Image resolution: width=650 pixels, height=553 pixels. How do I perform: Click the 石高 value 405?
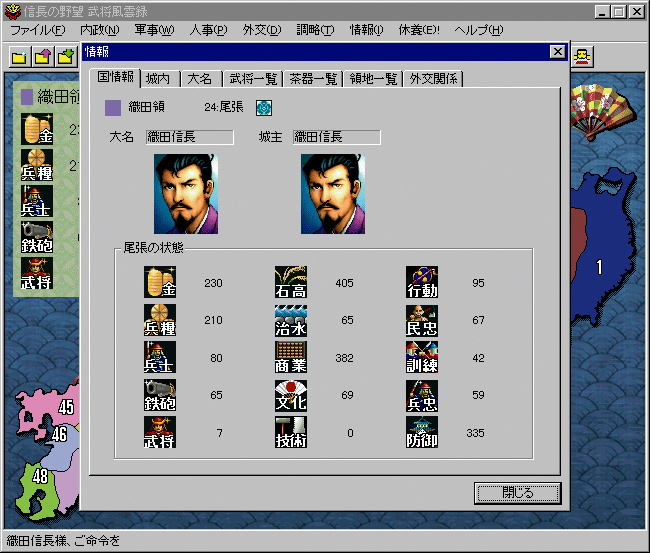pyautogui.click(x=344, y=283)
